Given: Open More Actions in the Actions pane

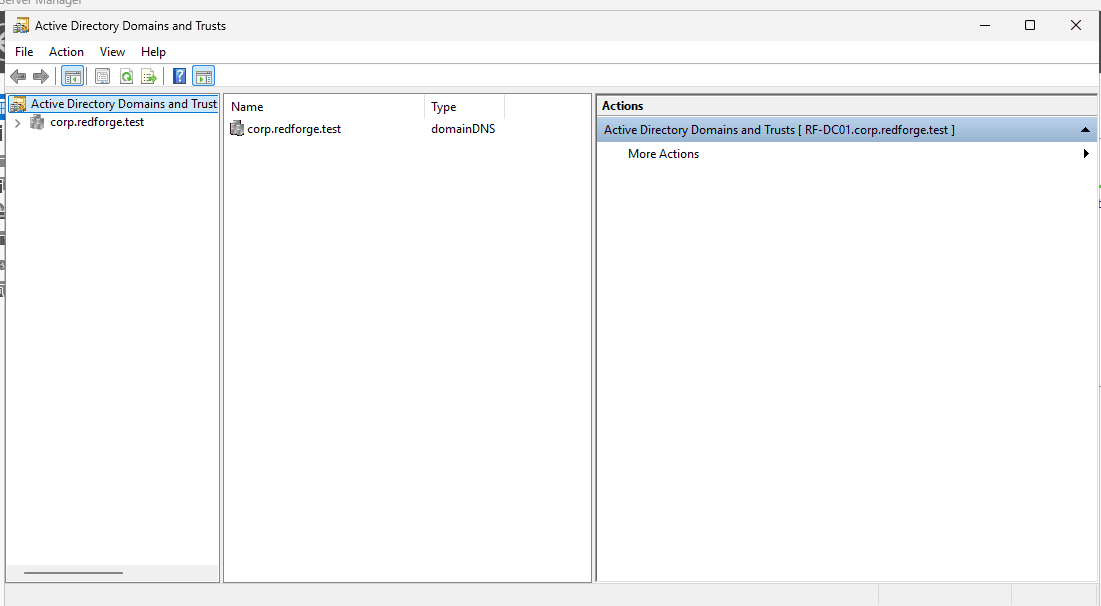Looking at the screenshot, I should (663, 154).
